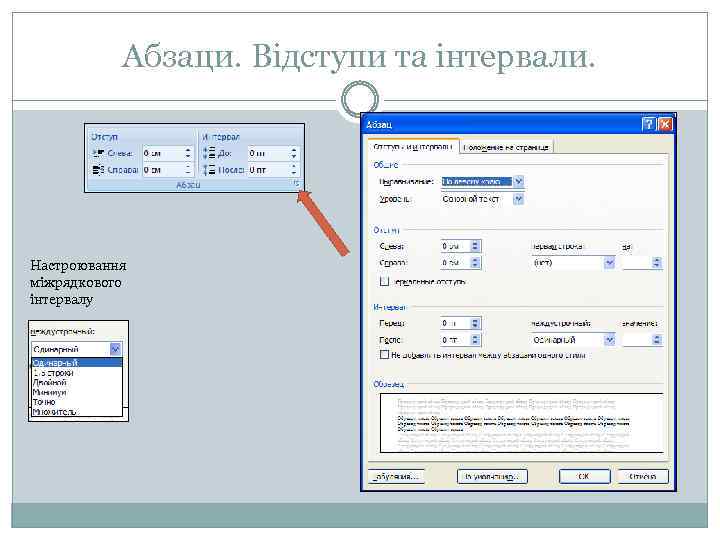Click the ribbon left indent spinner
The width and height of the screenshot is (720, 540).
pos(188,153)
